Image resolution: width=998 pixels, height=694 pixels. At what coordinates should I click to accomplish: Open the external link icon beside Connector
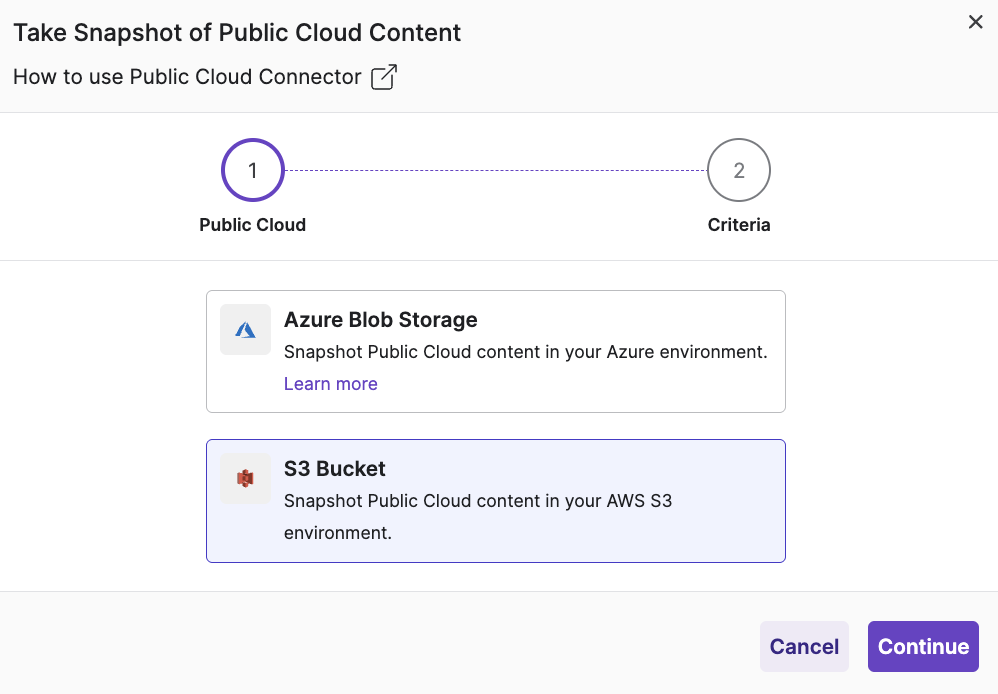pos(384,77)
